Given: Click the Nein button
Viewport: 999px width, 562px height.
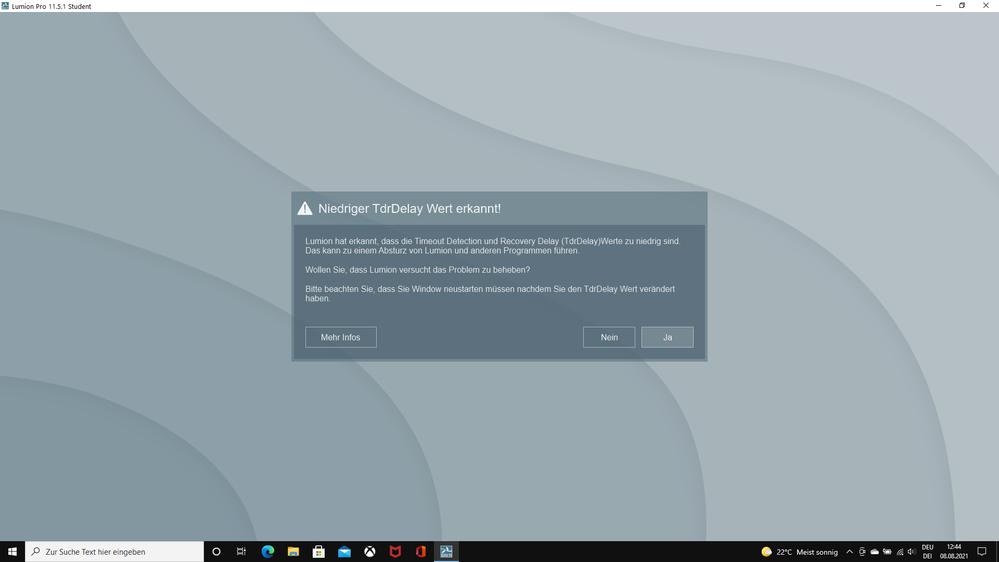Looking at the screenshot, I should [609, 337].
